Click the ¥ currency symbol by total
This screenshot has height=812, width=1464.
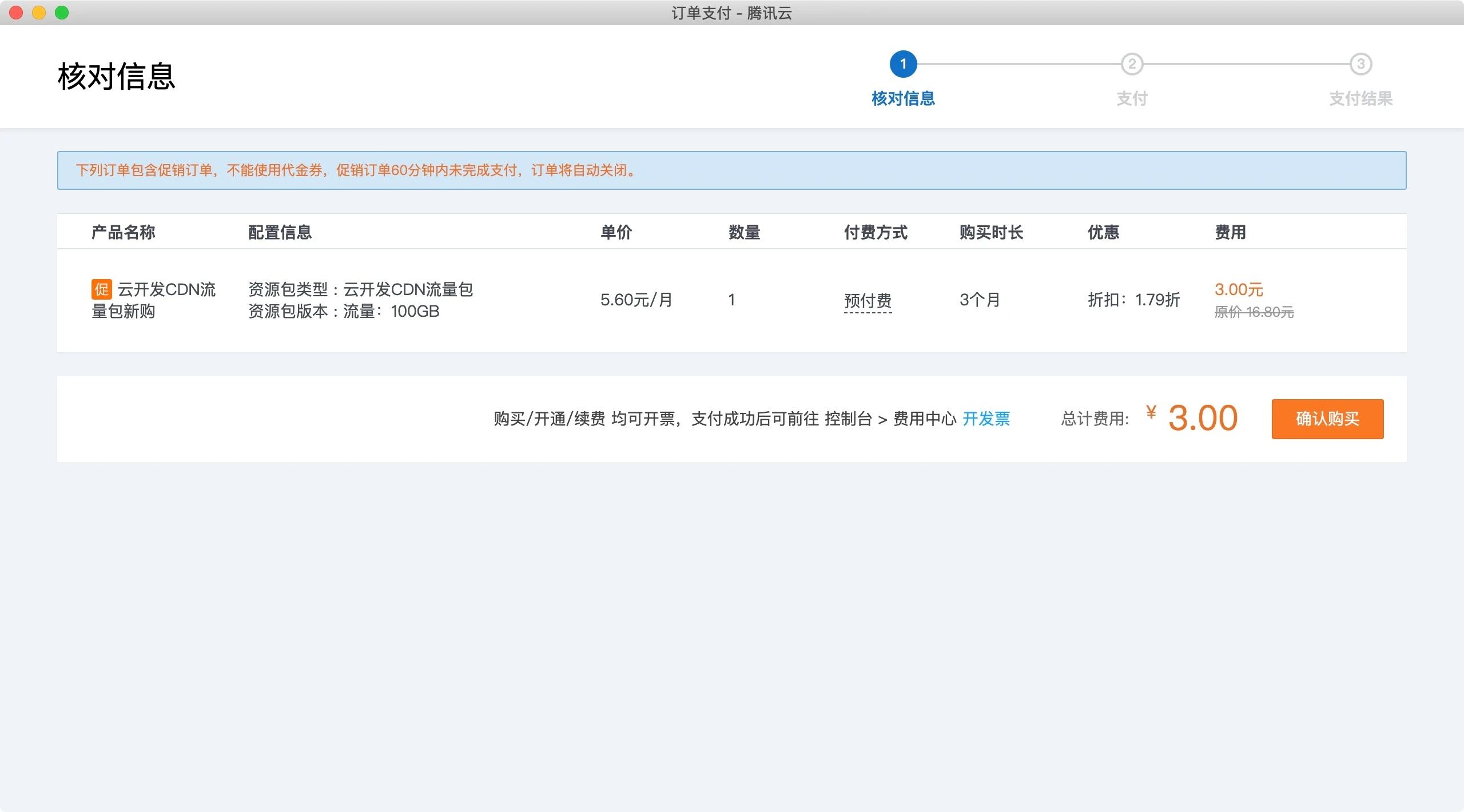tap(1151, 412)
